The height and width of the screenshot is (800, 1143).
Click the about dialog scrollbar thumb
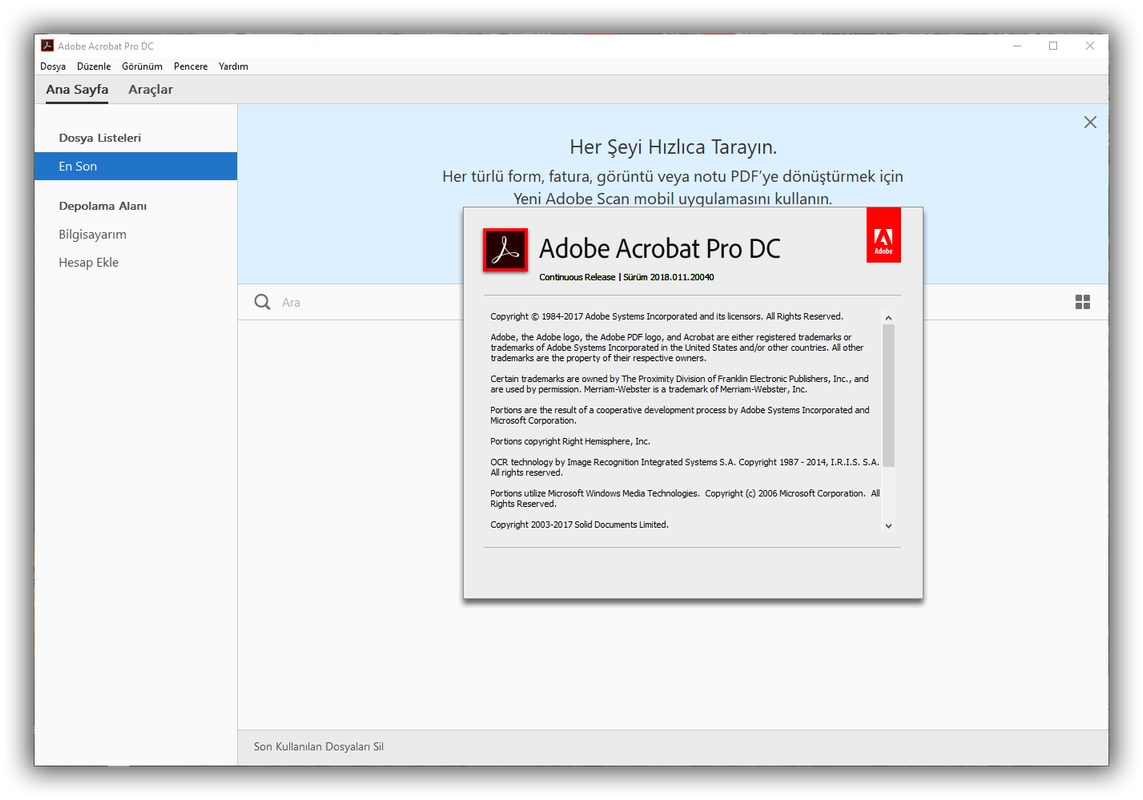click(x=889, y=395)
